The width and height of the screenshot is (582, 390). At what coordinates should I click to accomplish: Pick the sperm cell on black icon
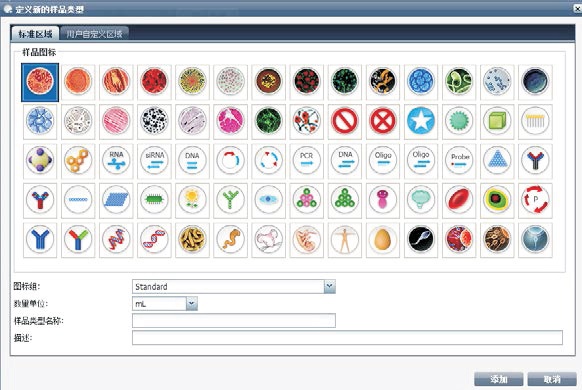pos(421,240)
